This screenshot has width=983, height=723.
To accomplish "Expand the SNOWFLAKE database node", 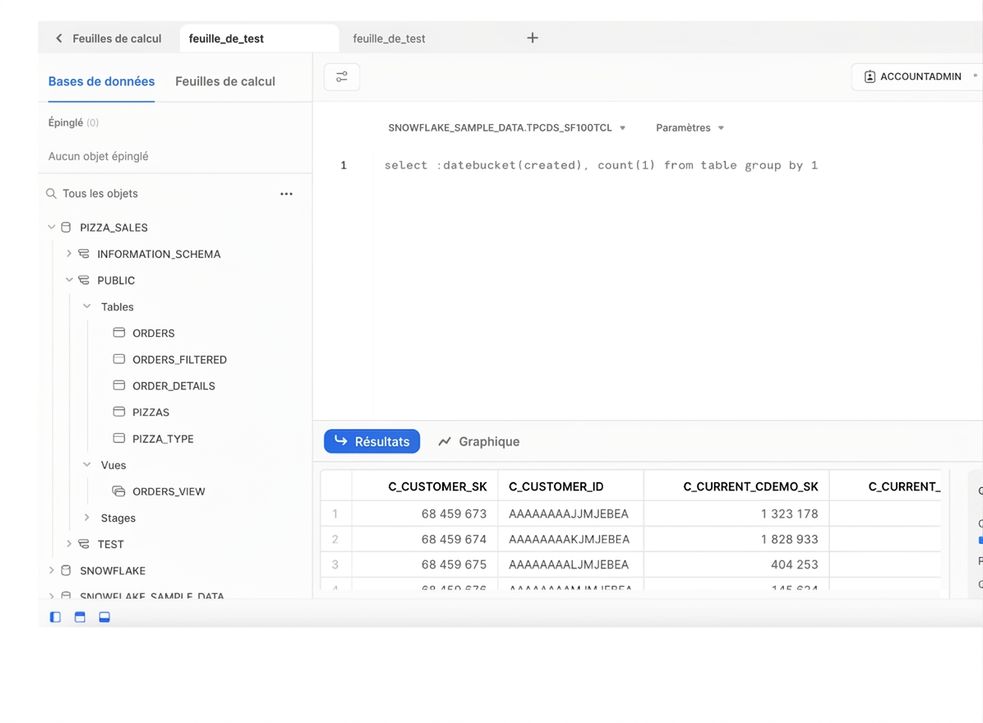I will pos(51,570).
